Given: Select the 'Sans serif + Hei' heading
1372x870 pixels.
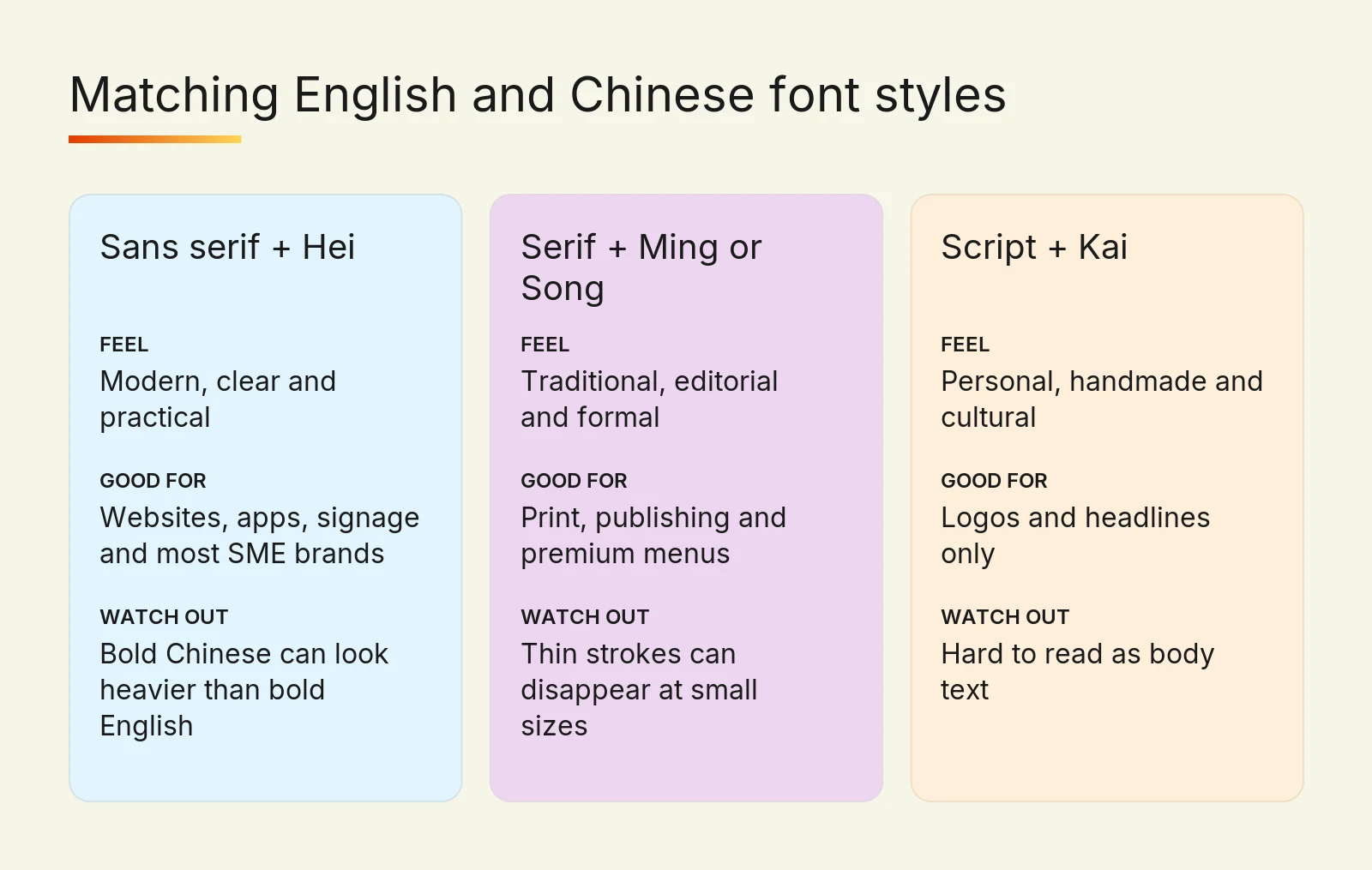Looking at the screenshot, I should (227, 247).
